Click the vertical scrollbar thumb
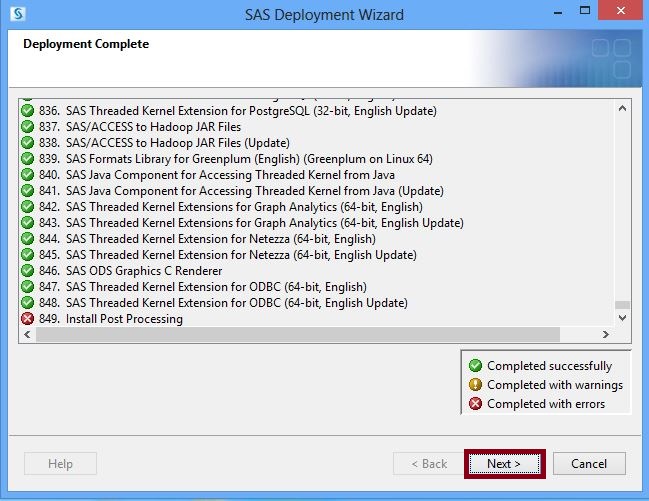 622,305
